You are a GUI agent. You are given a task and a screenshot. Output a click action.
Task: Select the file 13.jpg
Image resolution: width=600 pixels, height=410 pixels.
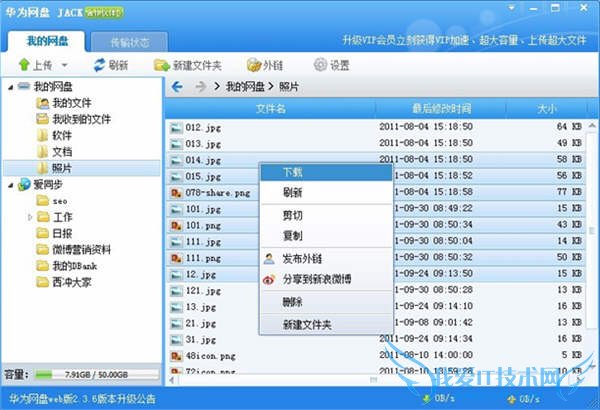(x=201, y=307)
